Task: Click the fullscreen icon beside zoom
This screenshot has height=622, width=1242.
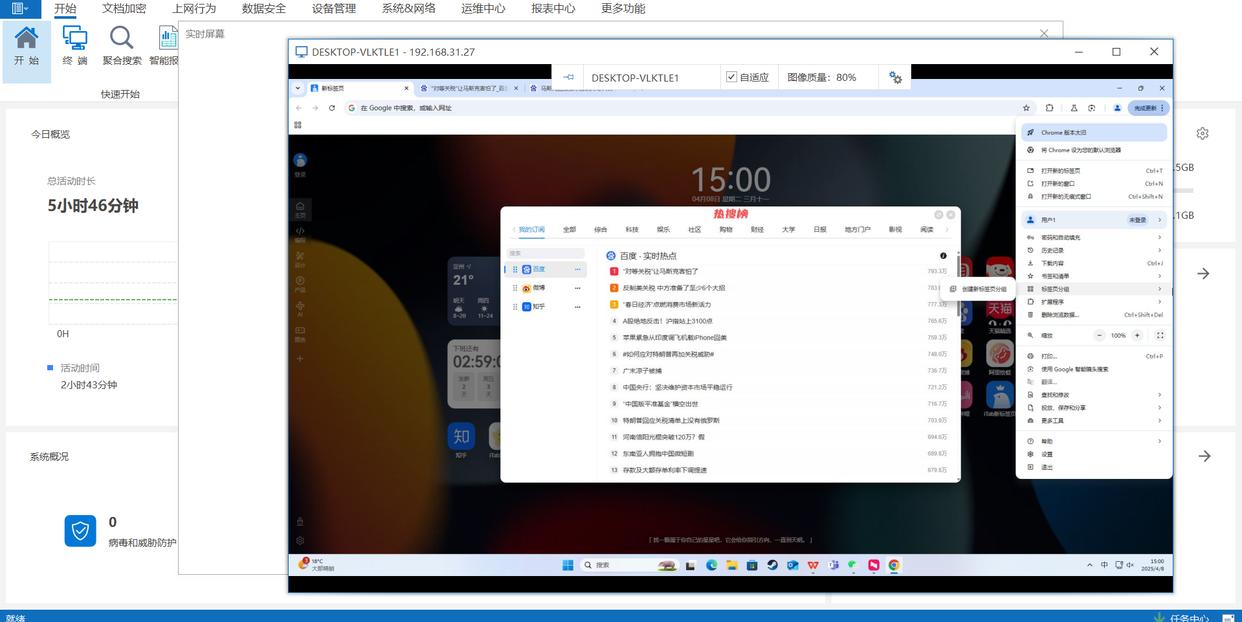Action: pos(1159,335)
